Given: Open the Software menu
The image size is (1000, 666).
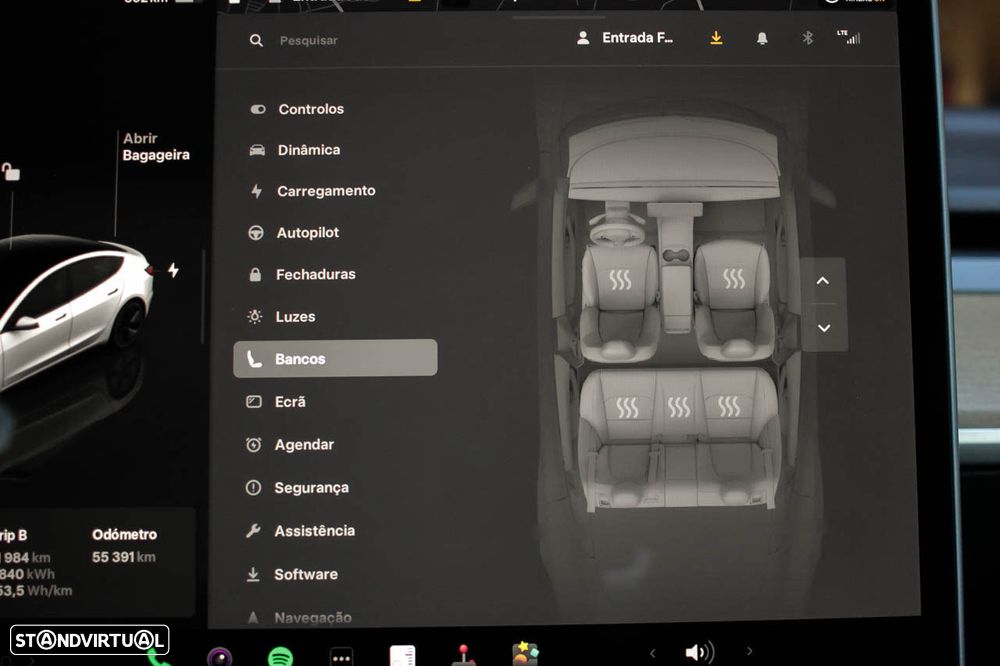Looking at the screenshot, I should pos(291,574).
